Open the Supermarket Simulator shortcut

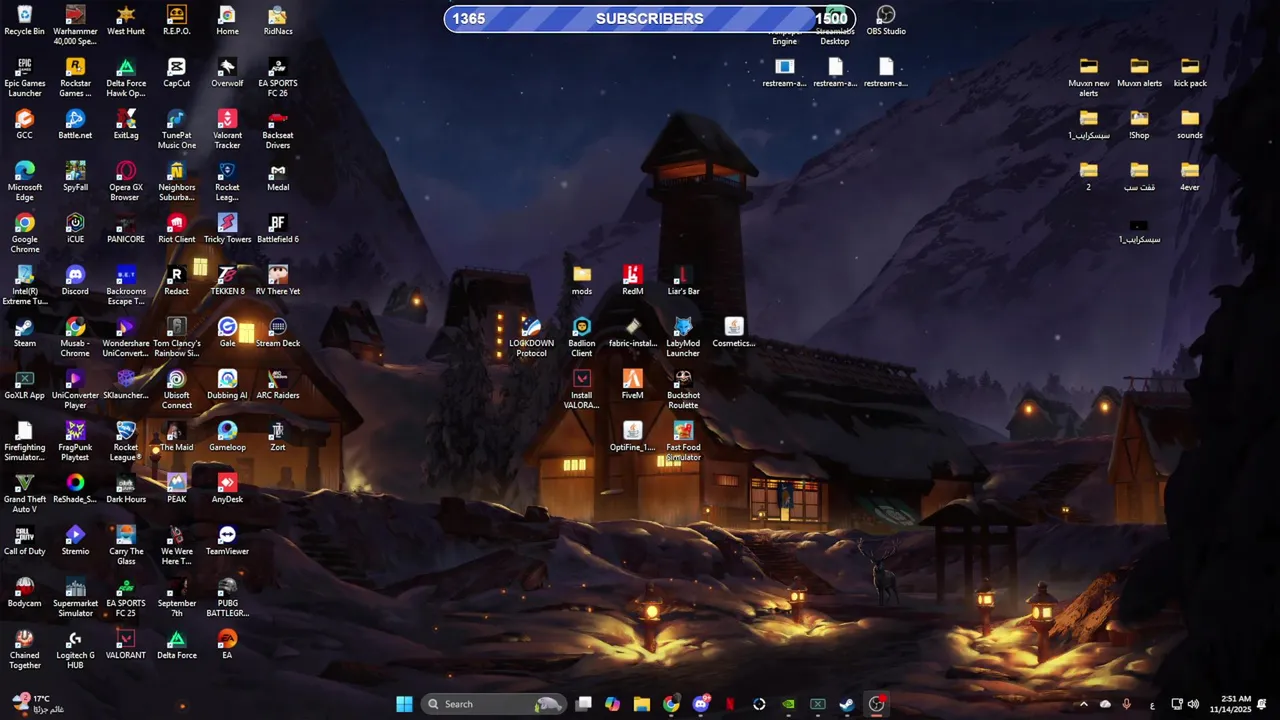[x=75, y=597]
